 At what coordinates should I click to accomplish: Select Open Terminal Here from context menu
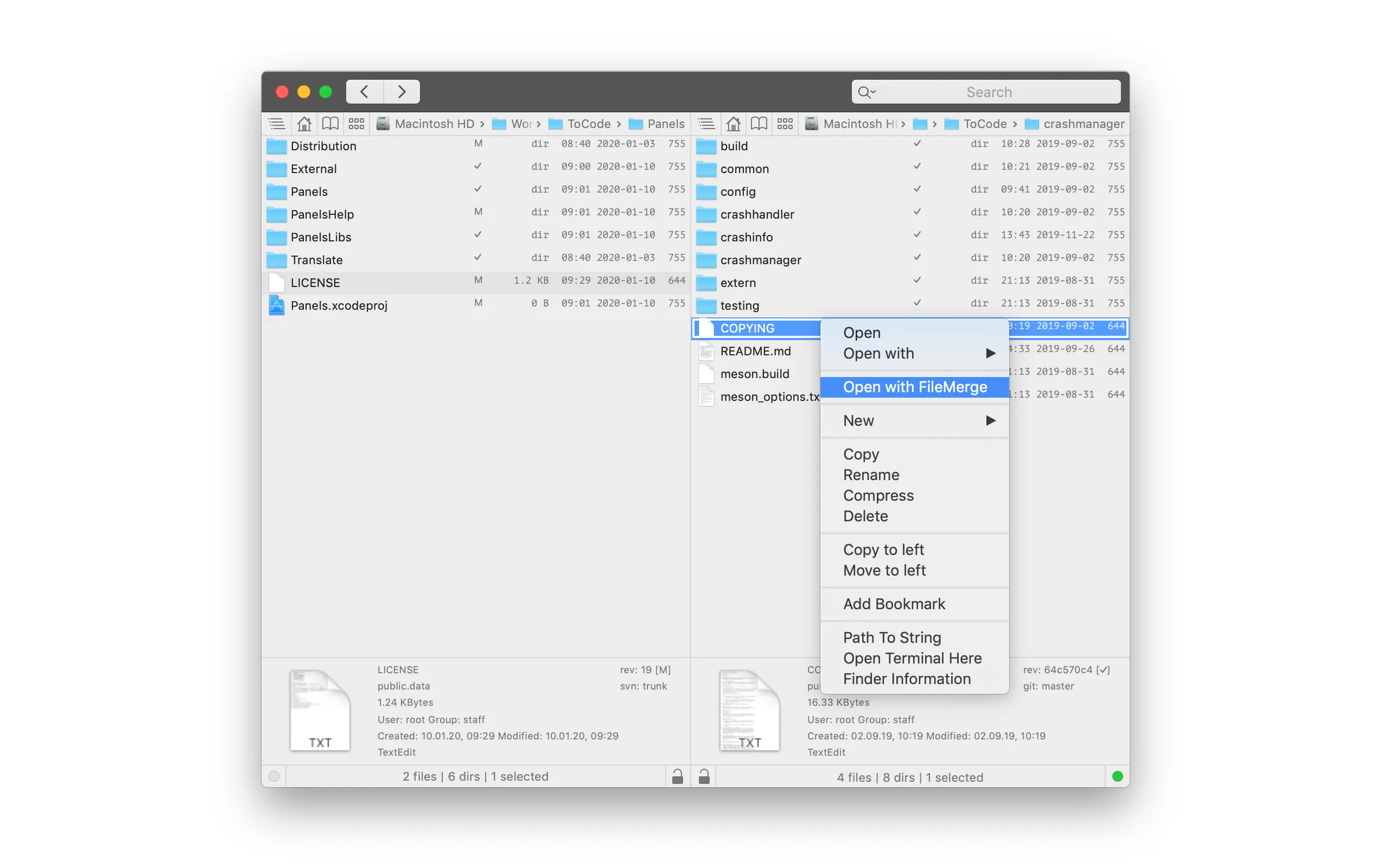click(x=912, y=658)
